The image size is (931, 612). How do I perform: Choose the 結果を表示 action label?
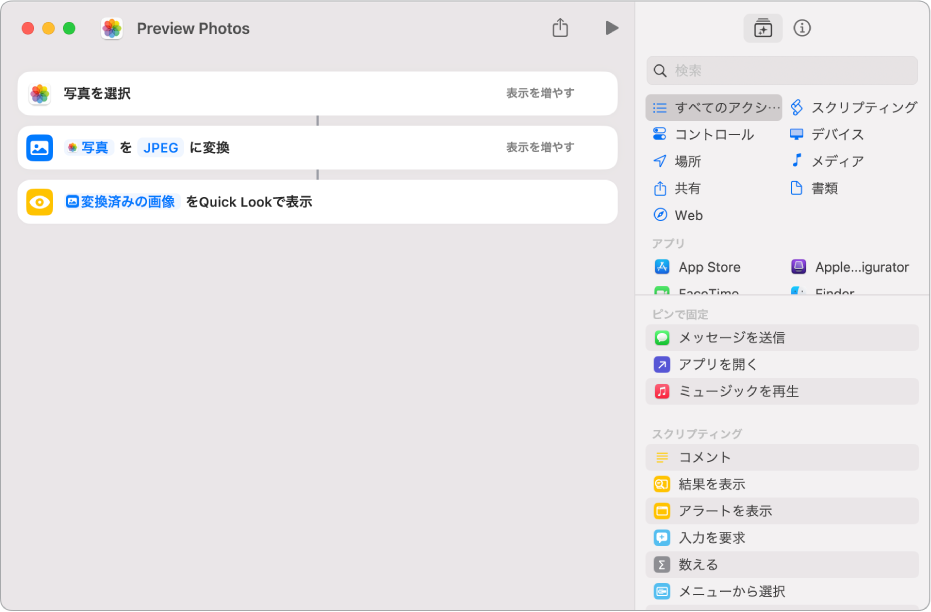[x=711, y=484]
